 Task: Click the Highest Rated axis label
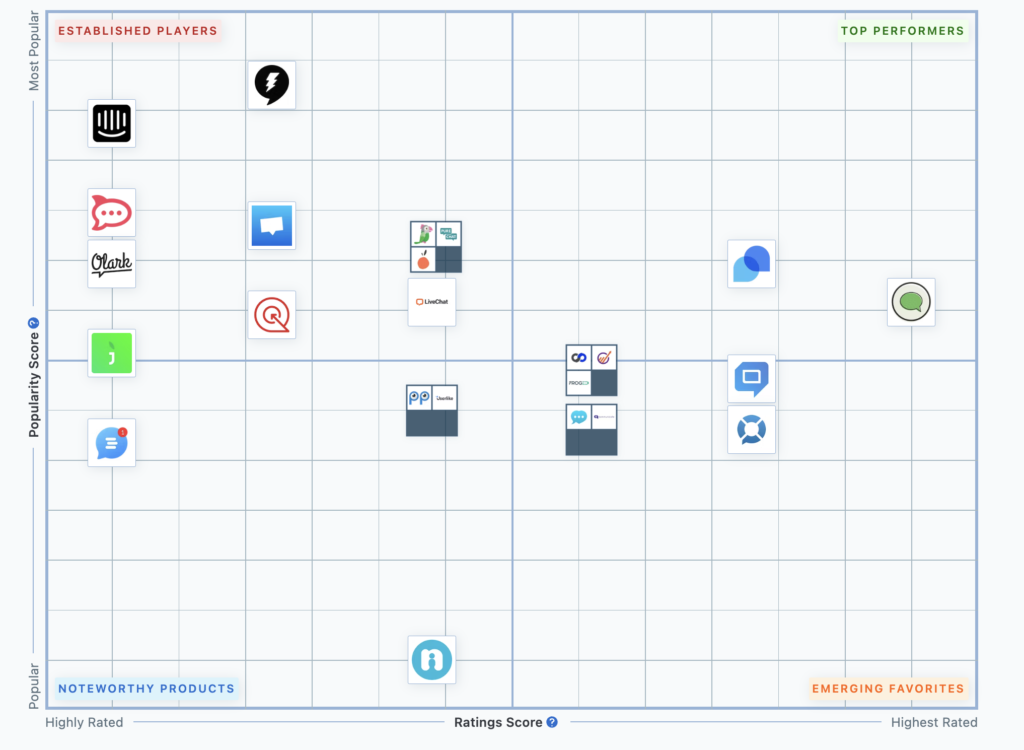934,723
